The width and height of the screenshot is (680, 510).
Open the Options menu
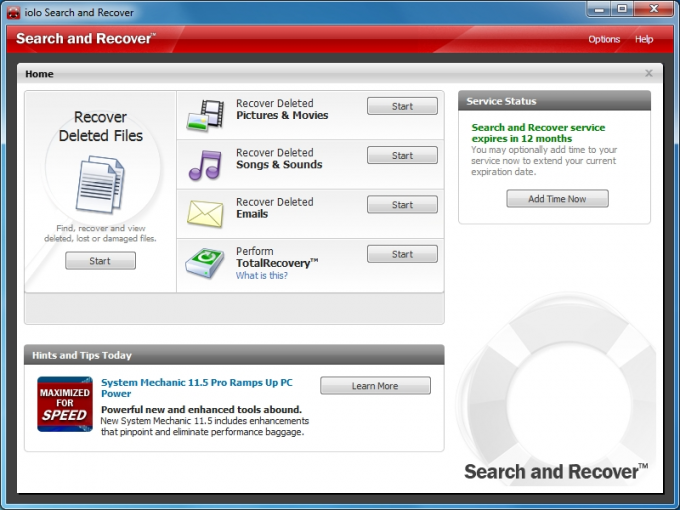point(604,39)
